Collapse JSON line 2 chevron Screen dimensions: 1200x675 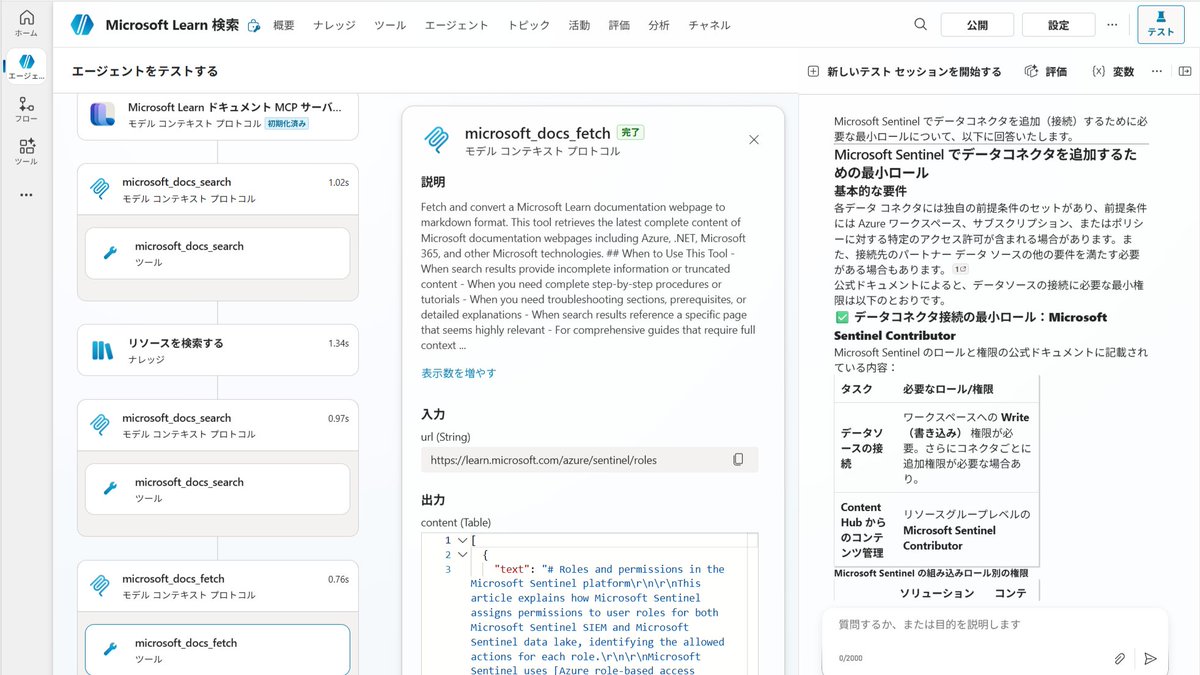pos(462,555)
